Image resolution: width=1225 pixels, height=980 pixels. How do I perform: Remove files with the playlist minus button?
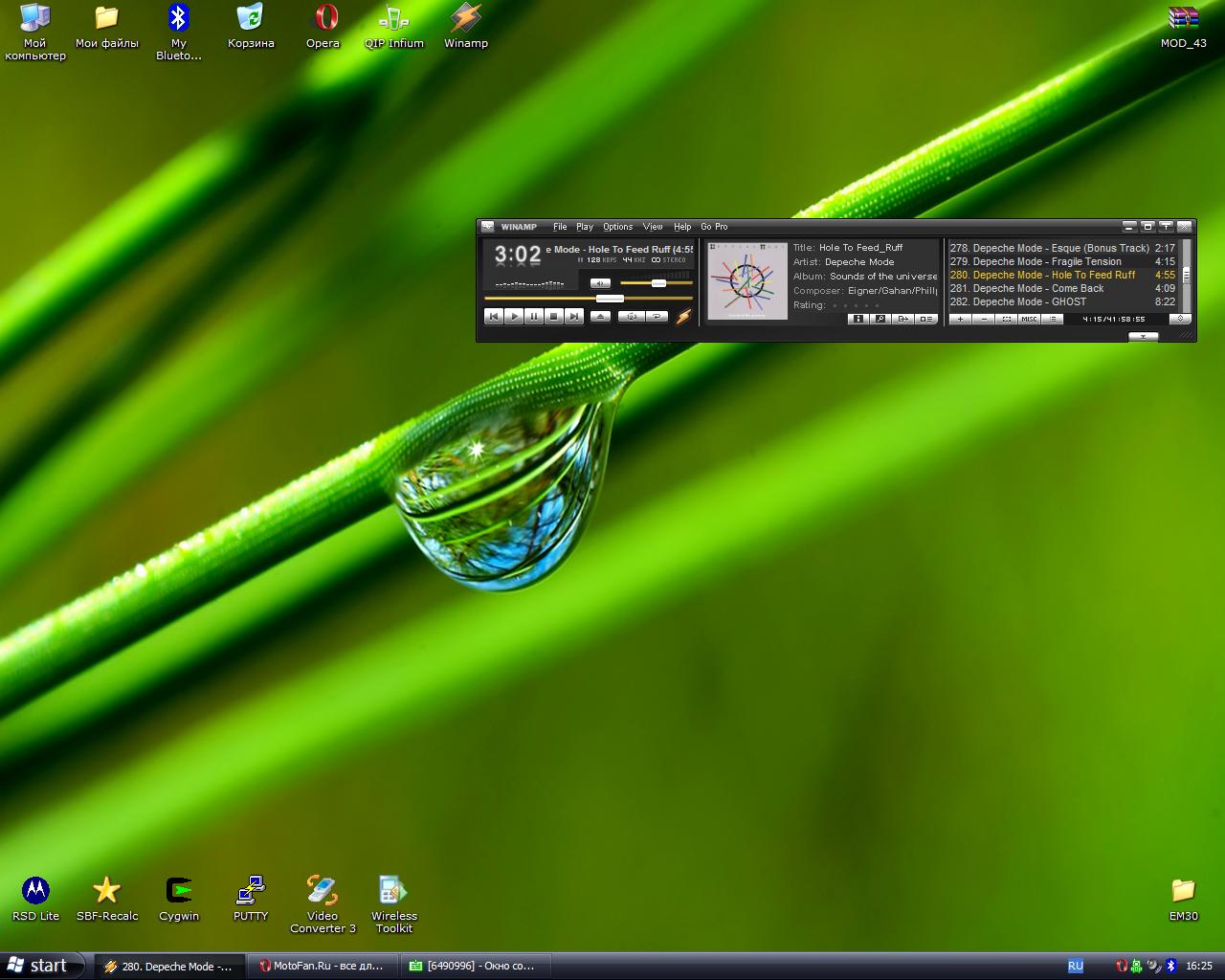(x=983, y=319)
